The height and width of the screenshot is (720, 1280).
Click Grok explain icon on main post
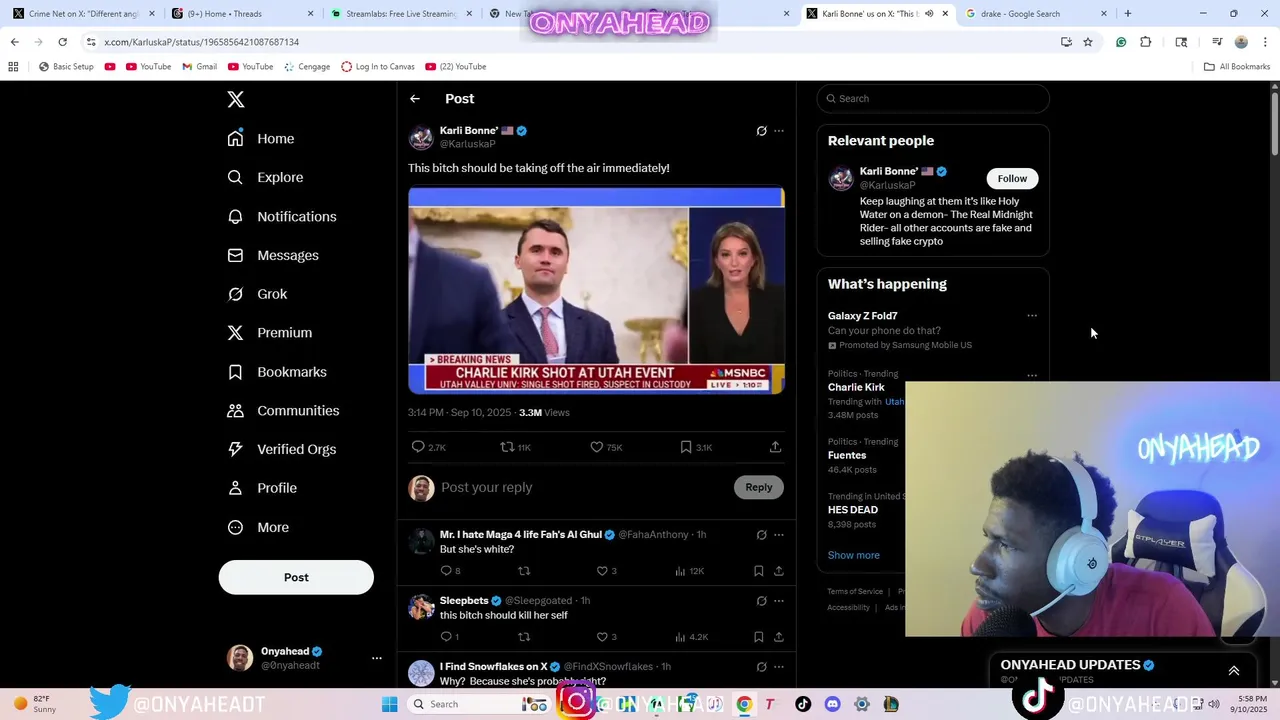[x=761, y=131]
